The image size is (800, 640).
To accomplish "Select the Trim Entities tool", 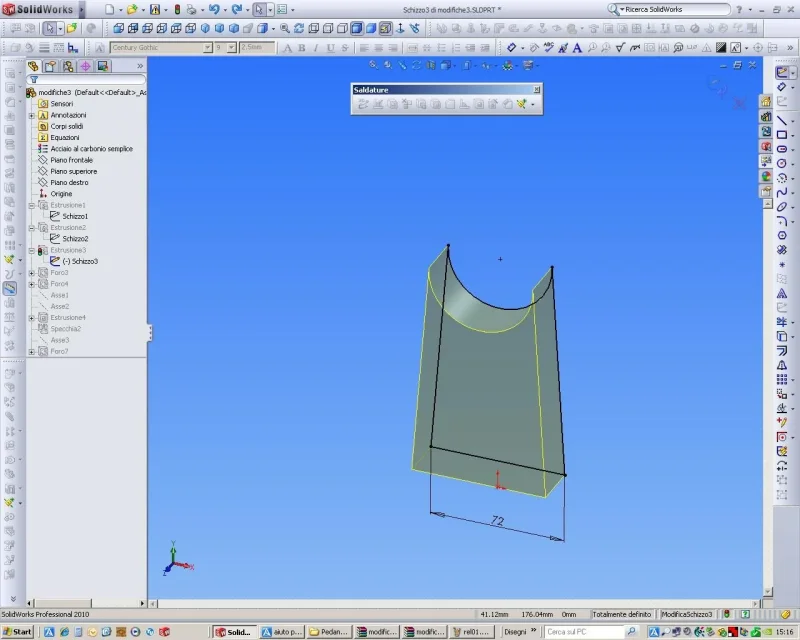I will point(782,322).
